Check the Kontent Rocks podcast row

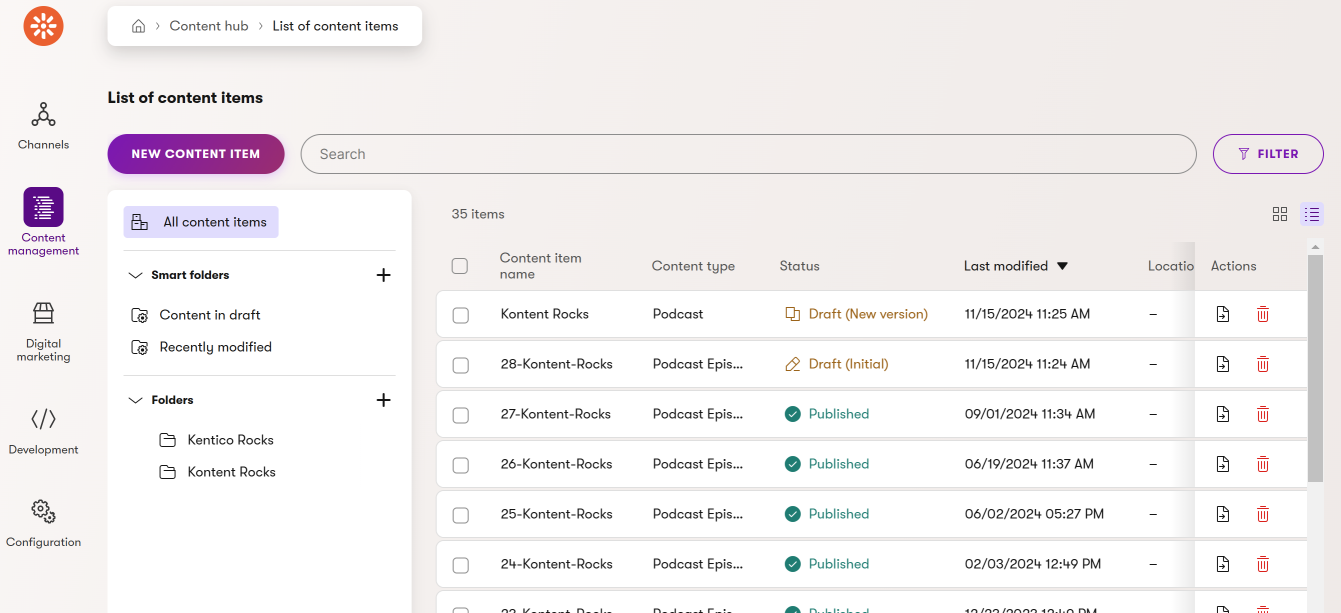(461, 315)
